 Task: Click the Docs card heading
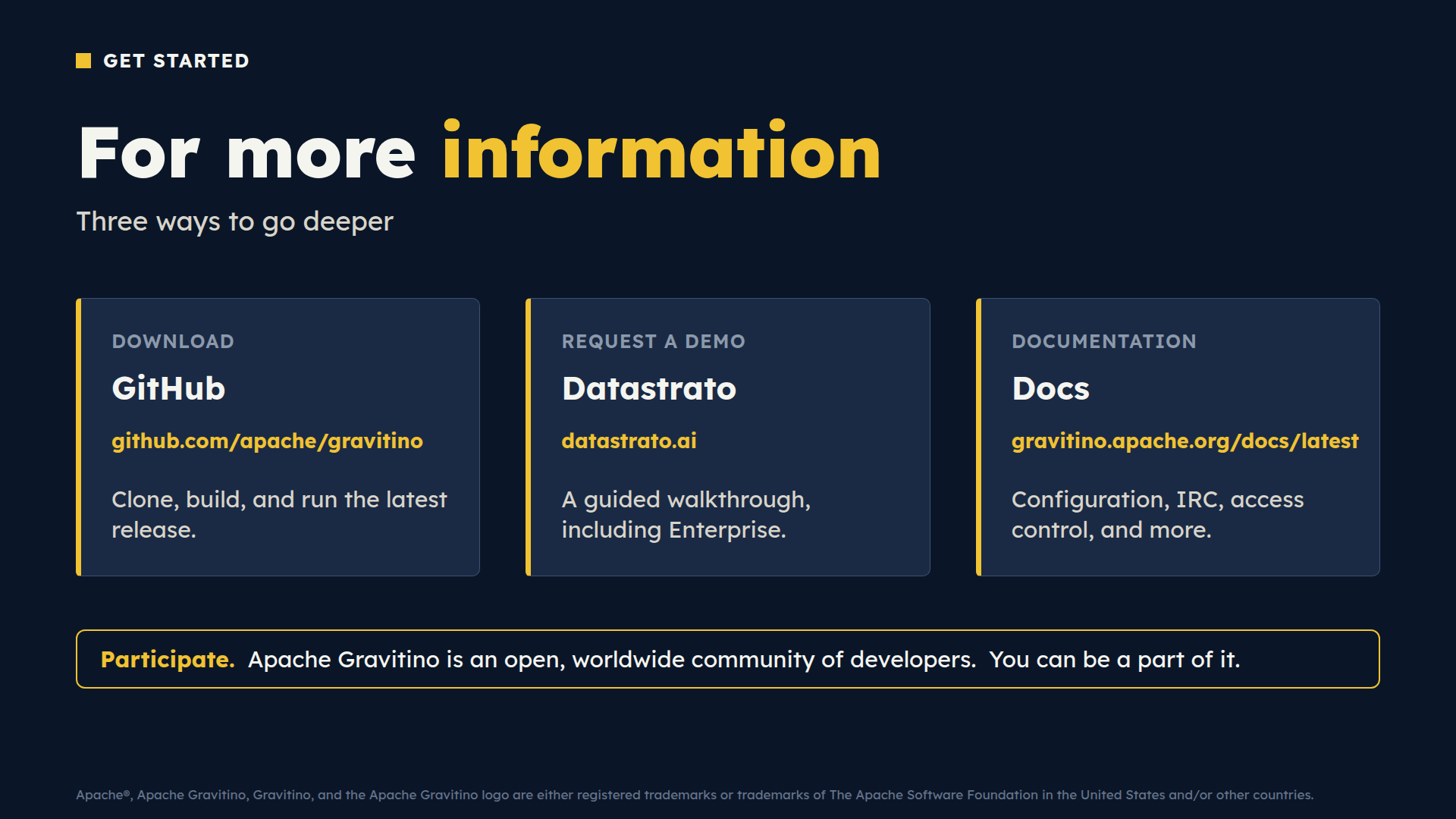click(1050, 388)
